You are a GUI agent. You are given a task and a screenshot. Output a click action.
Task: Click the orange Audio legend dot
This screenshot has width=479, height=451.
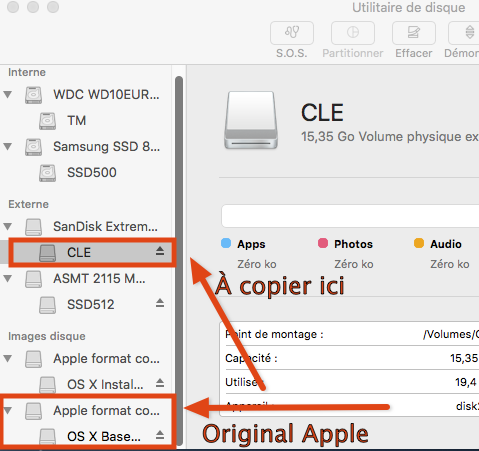(419, 243)
